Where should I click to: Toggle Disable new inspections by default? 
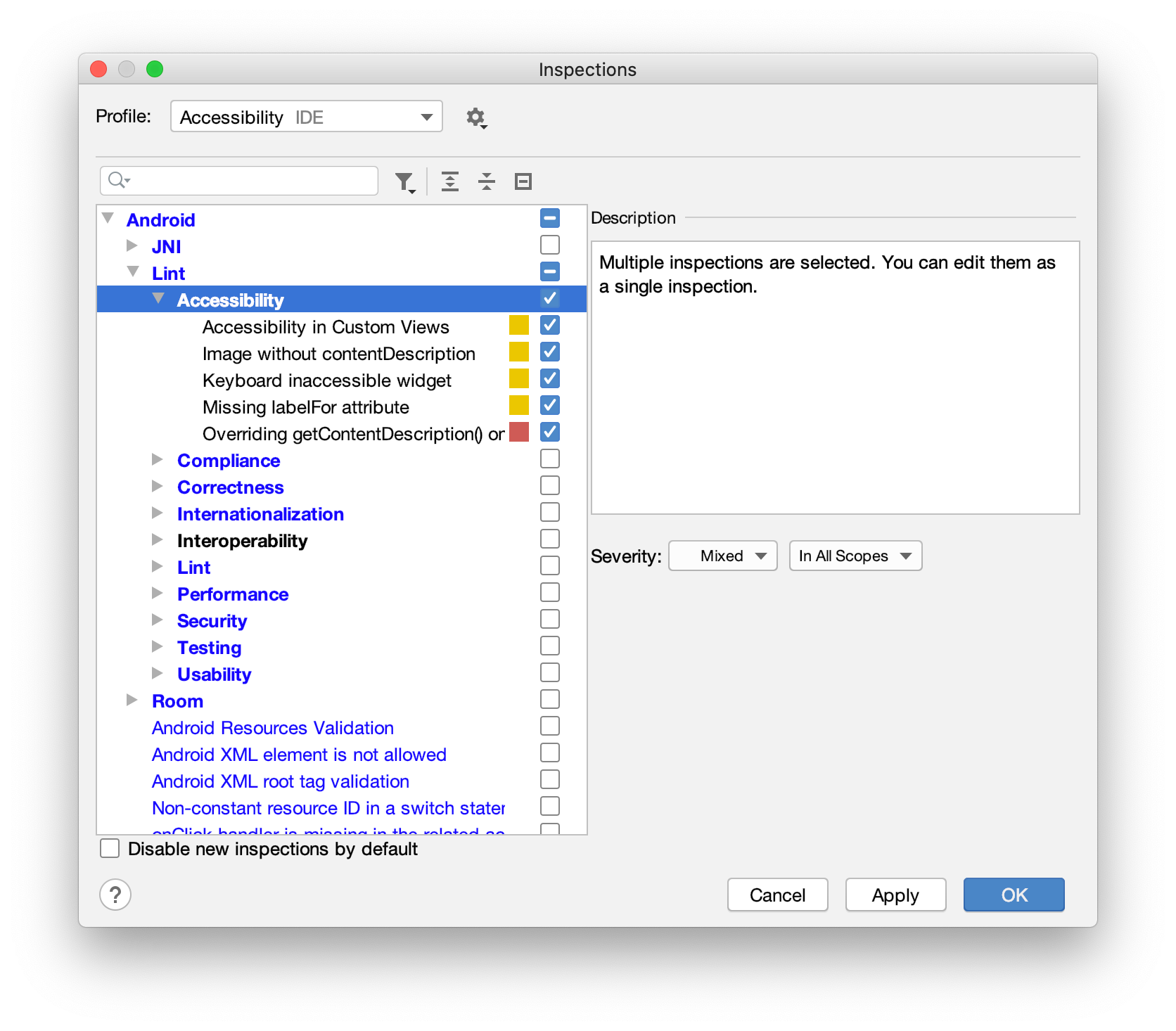point(110,848)
